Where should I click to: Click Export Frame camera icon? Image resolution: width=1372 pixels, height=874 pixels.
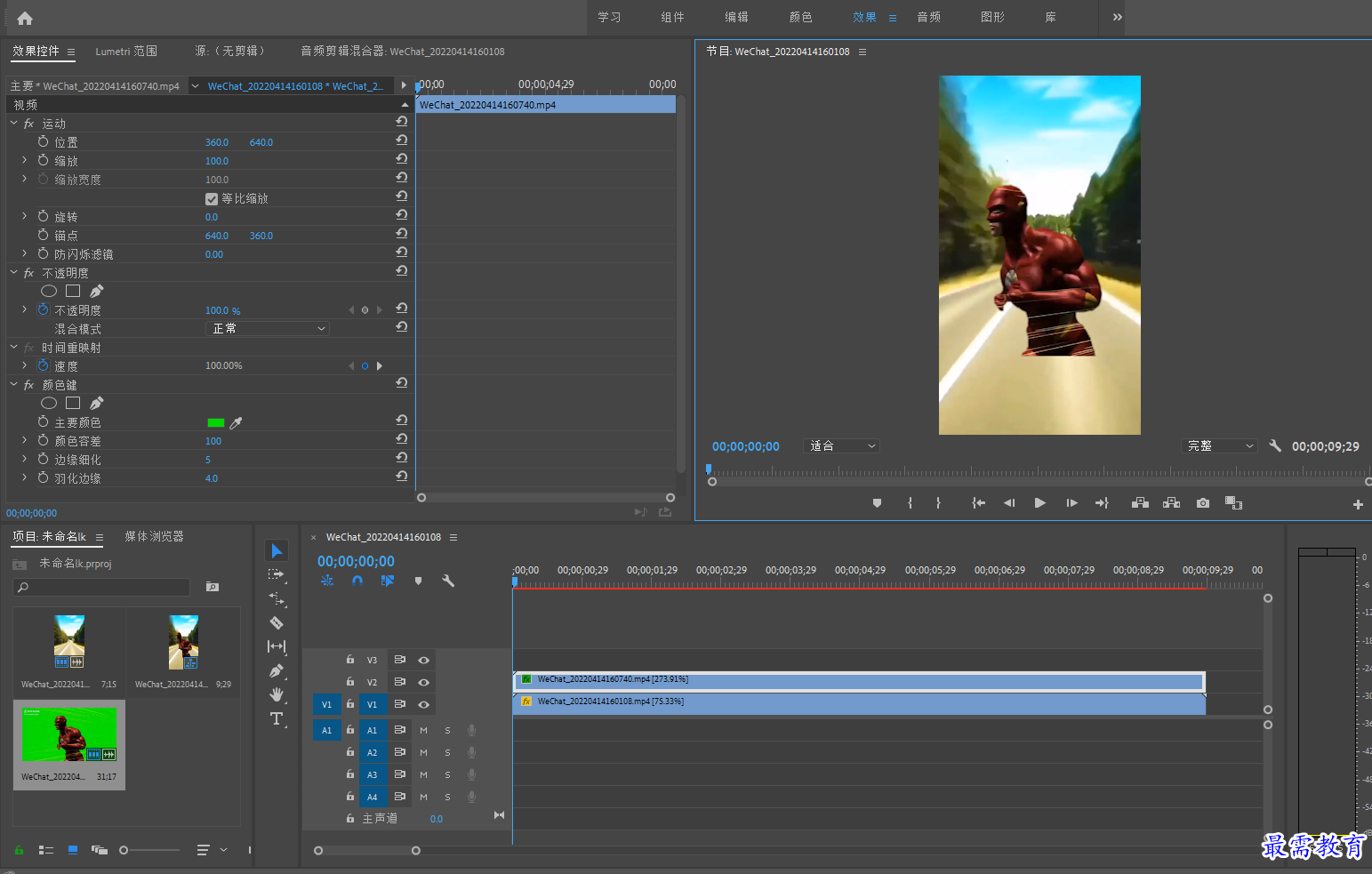[1203, 503]
